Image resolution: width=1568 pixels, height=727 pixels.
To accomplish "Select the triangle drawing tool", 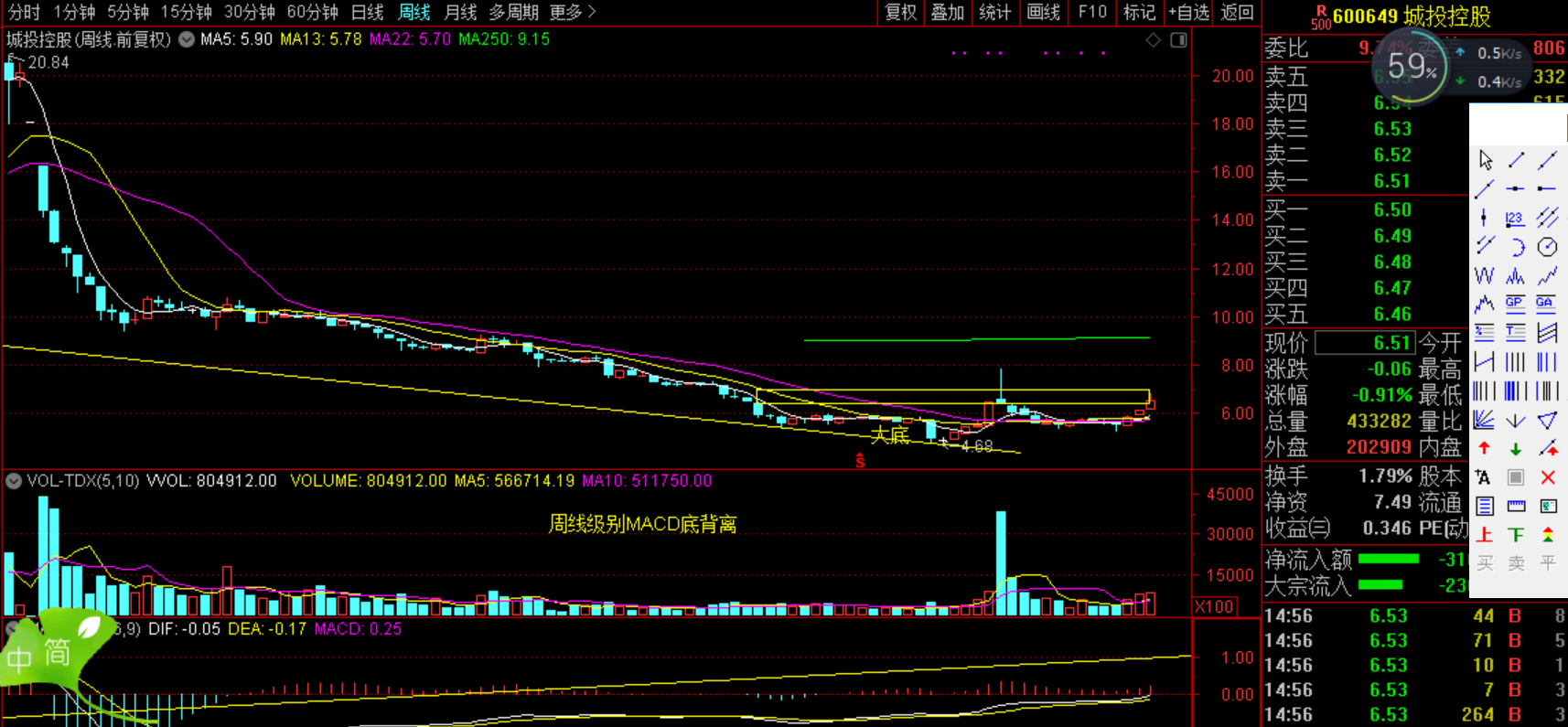I will tap(1547, 420).
